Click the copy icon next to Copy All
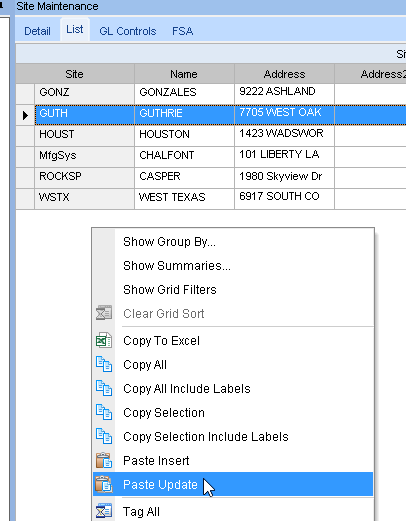This screenshot has height=521, width=406. click(104, 364)
